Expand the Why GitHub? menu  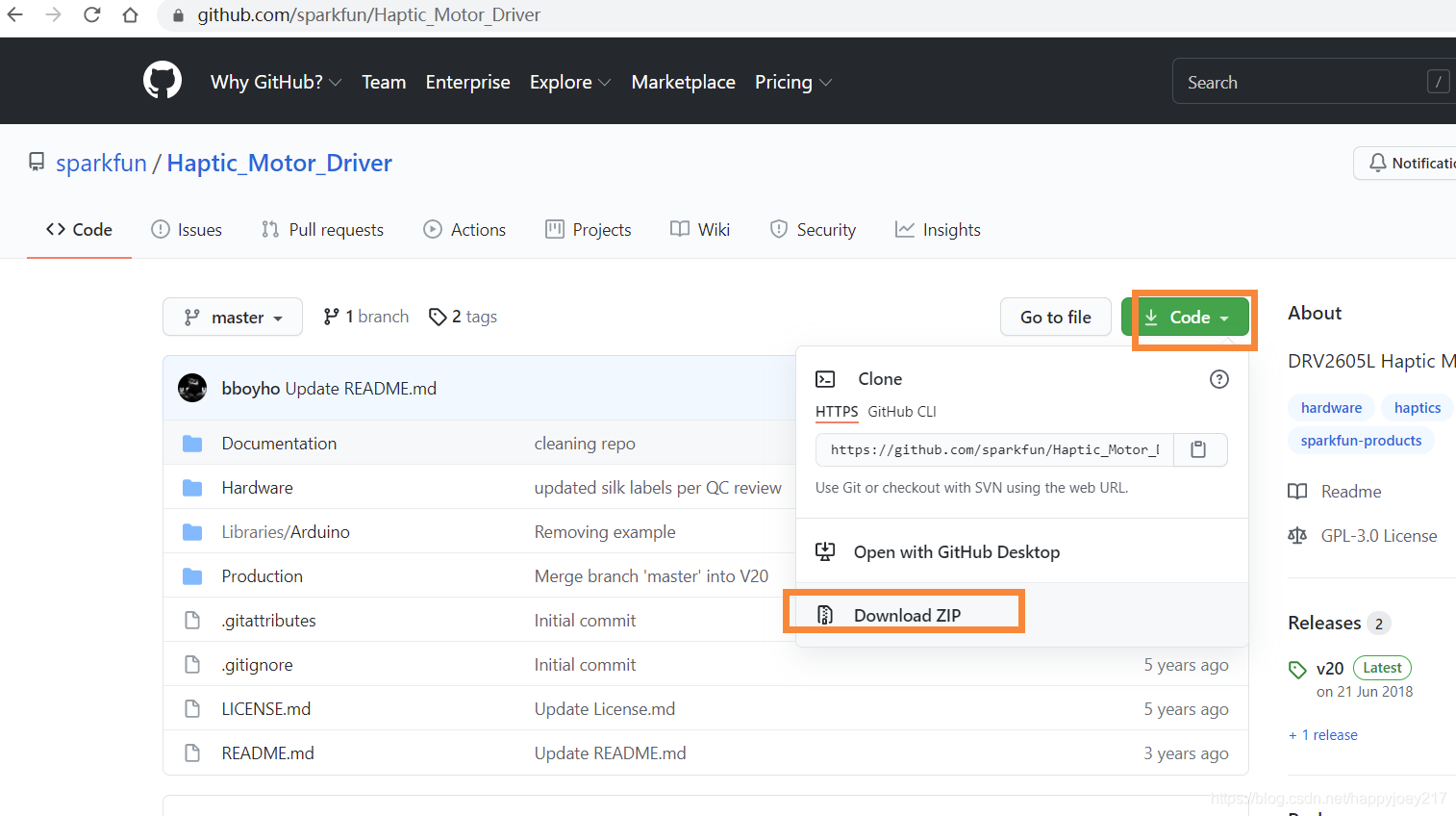point(276,82)
